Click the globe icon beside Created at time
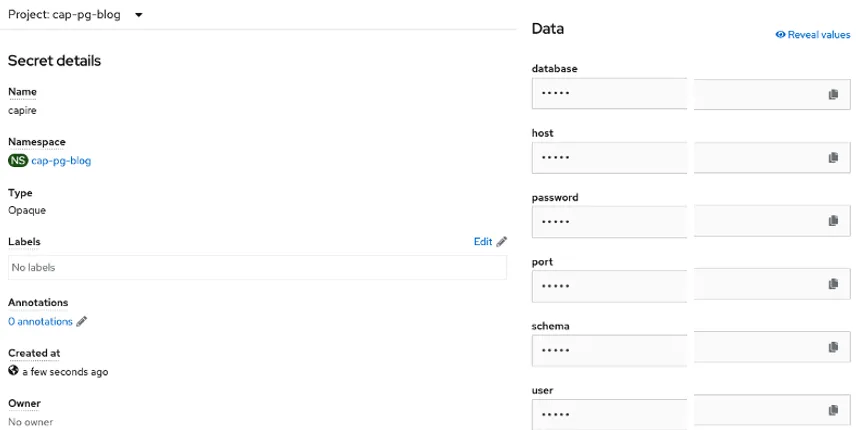This screenshot has width=858, height=430. pyautogui.click(x=14, y=371)
